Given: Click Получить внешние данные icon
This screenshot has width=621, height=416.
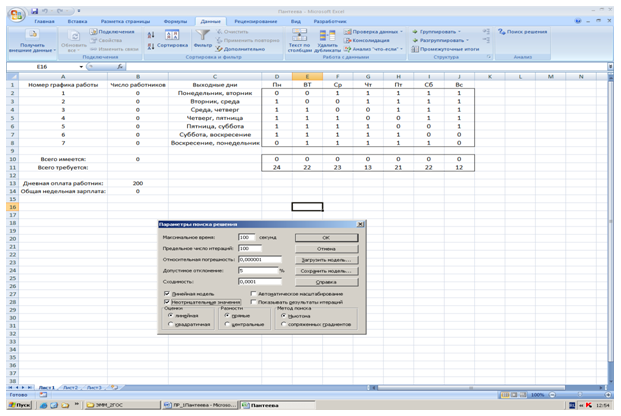Looking at the screenshot, I should (x=32, y=34).
